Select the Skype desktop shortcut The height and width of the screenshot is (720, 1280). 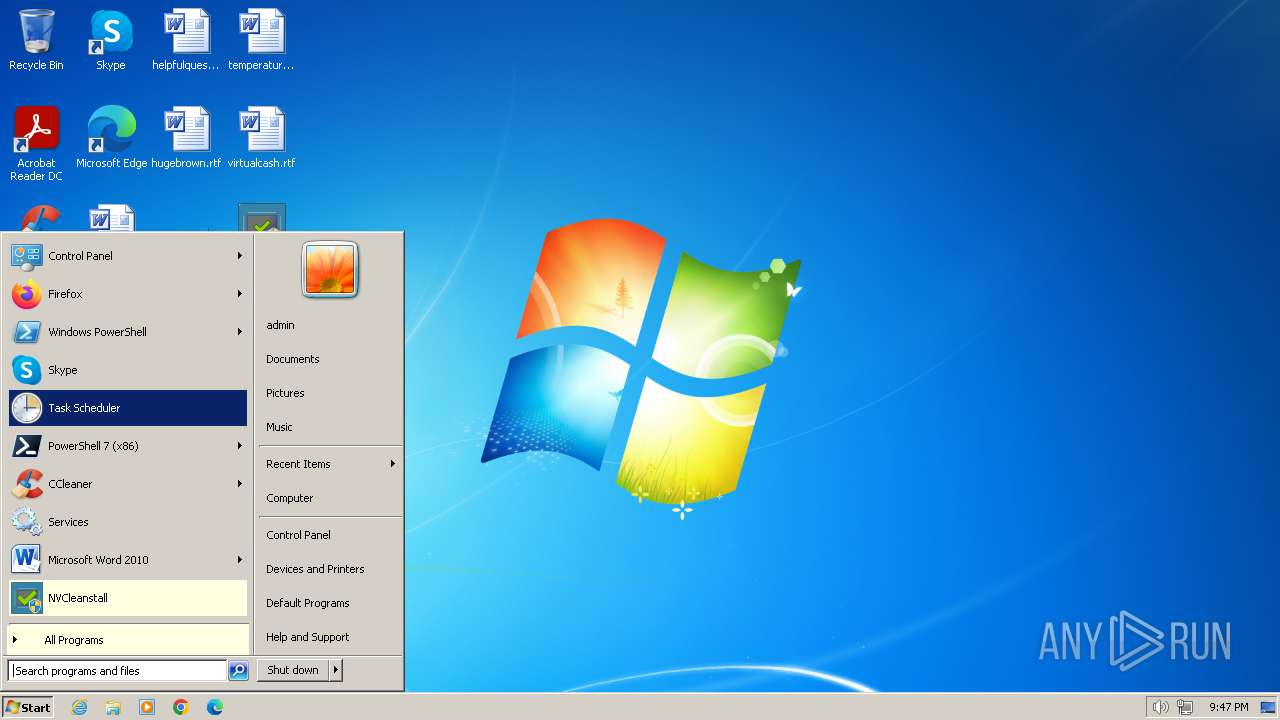pyautogui.click(x=110, y=40)
